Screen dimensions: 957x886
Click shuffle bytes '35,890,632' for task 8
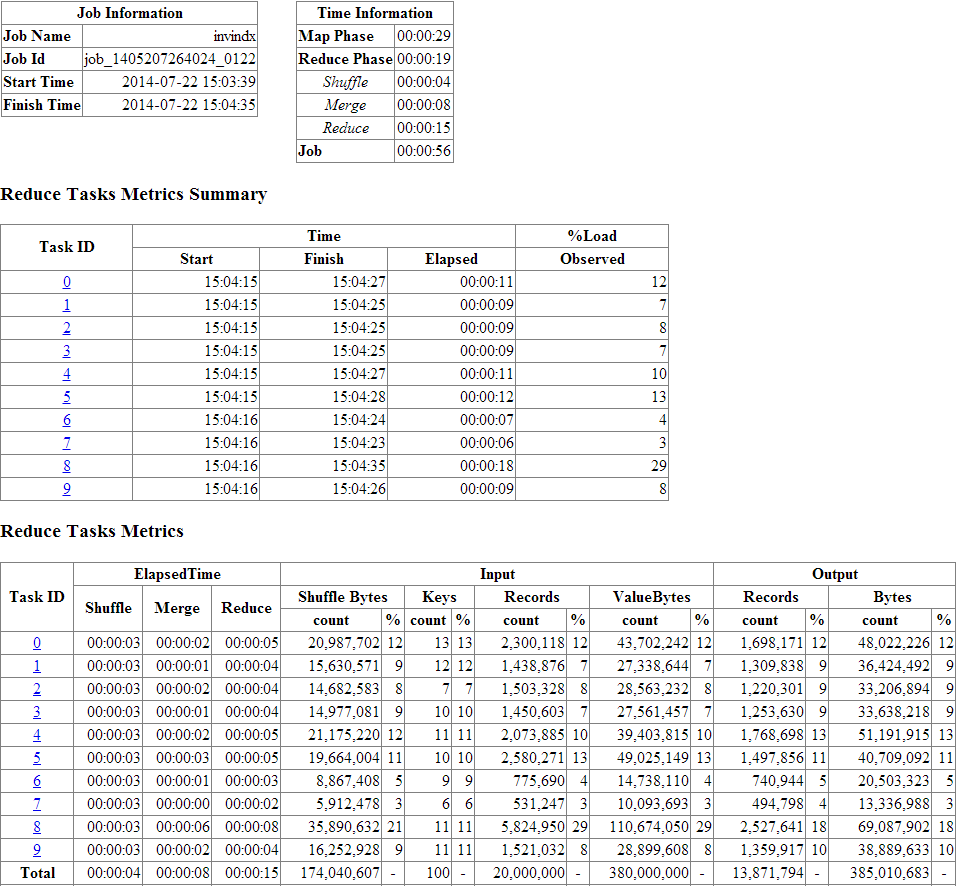[344, 827]
